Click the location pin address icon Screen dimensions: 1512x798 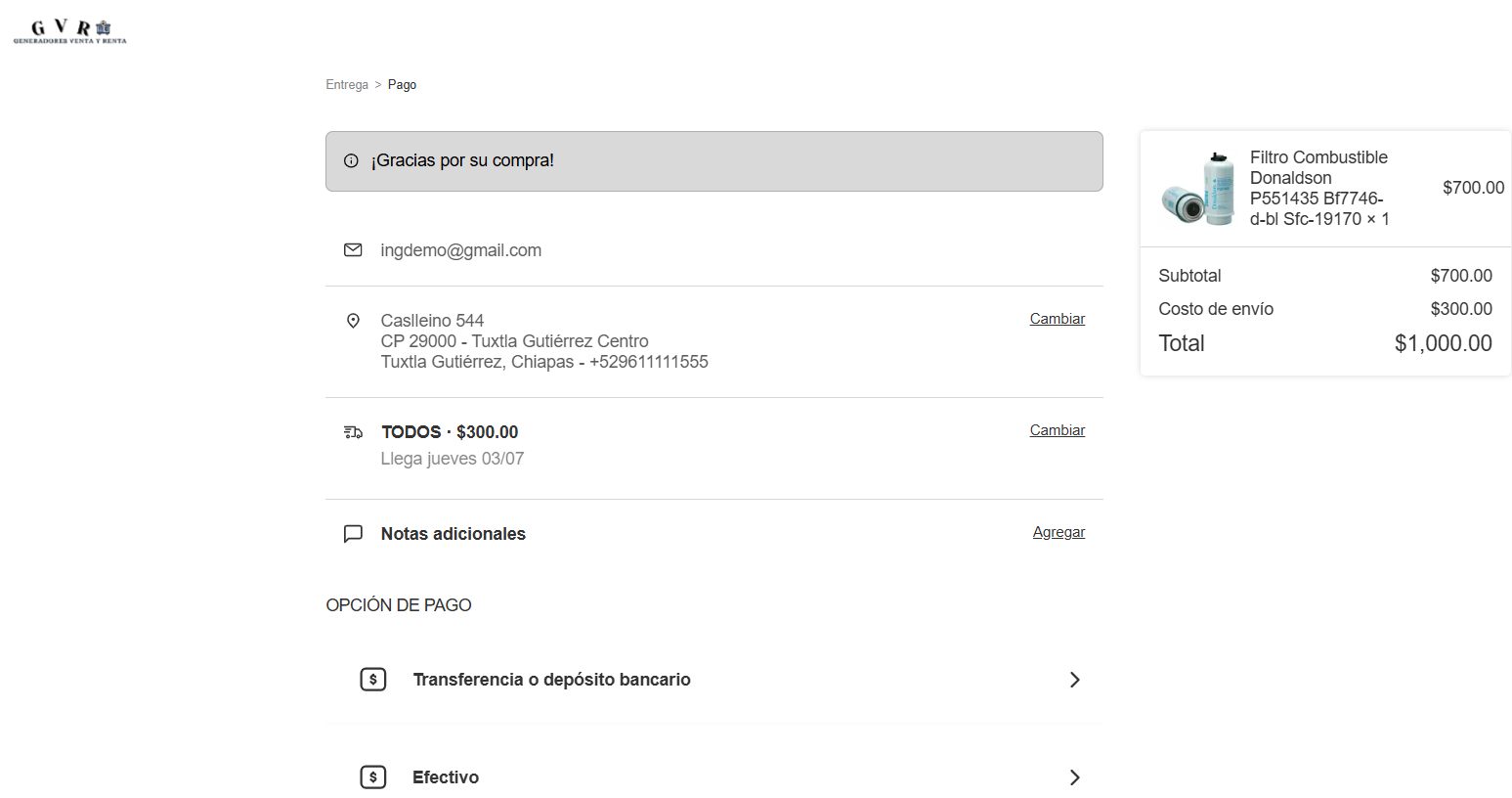pos(353,321)
